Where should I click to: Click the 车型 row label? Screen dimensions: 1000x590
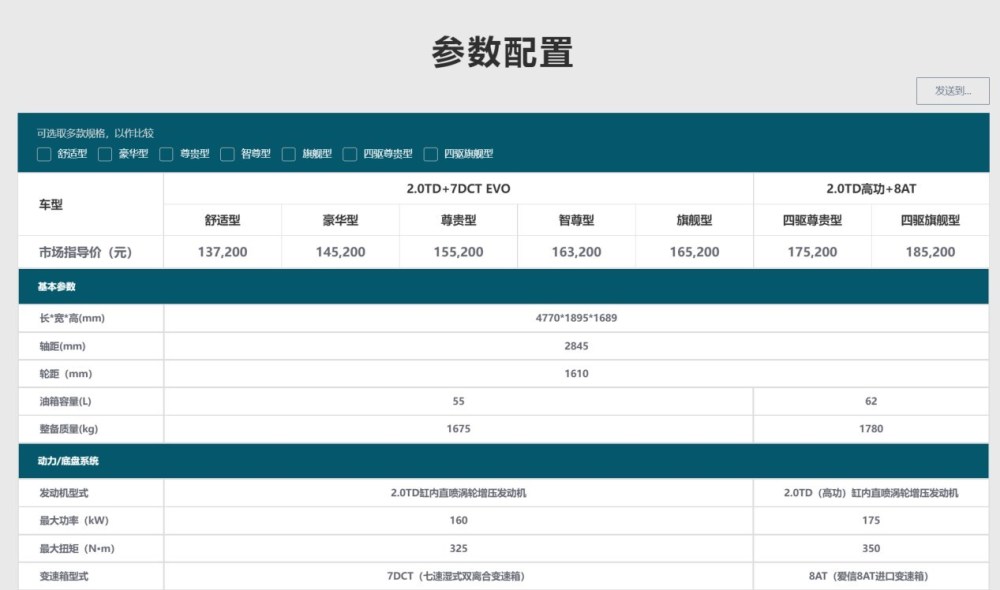(x=51, y=205)
